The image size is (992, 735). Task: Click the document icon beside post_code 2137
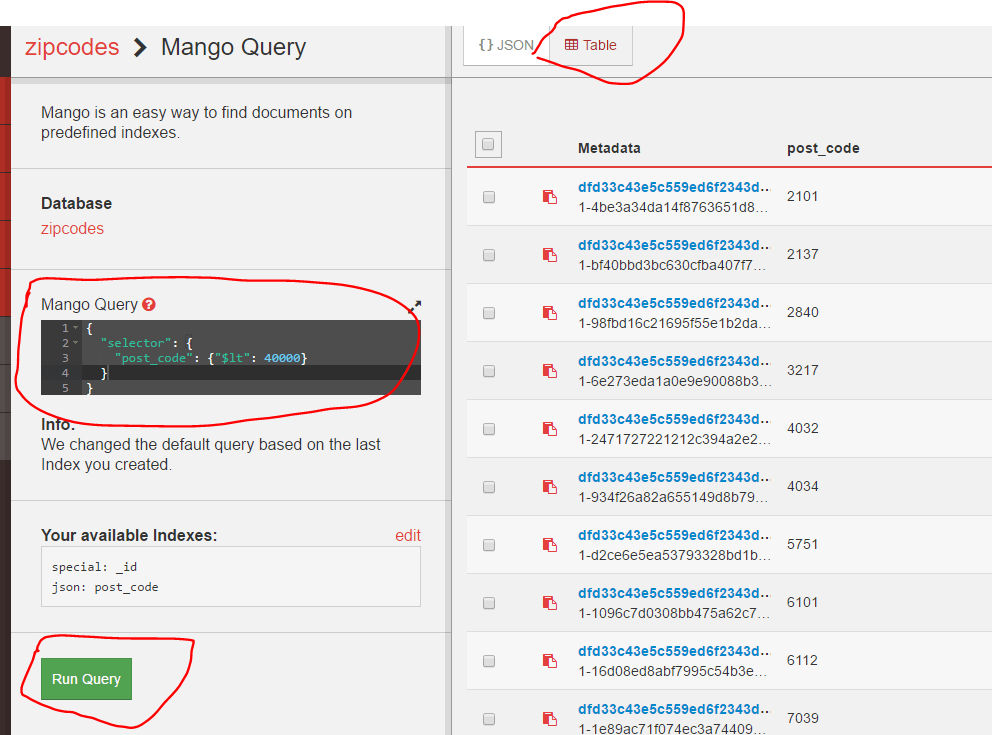click(548, 255)
